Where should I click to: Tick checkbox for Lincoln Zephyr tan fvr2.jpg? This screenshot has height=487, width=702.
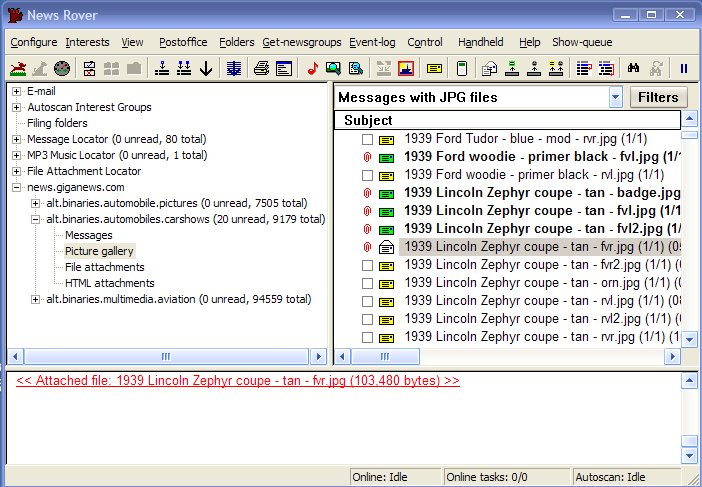(367, 265)
